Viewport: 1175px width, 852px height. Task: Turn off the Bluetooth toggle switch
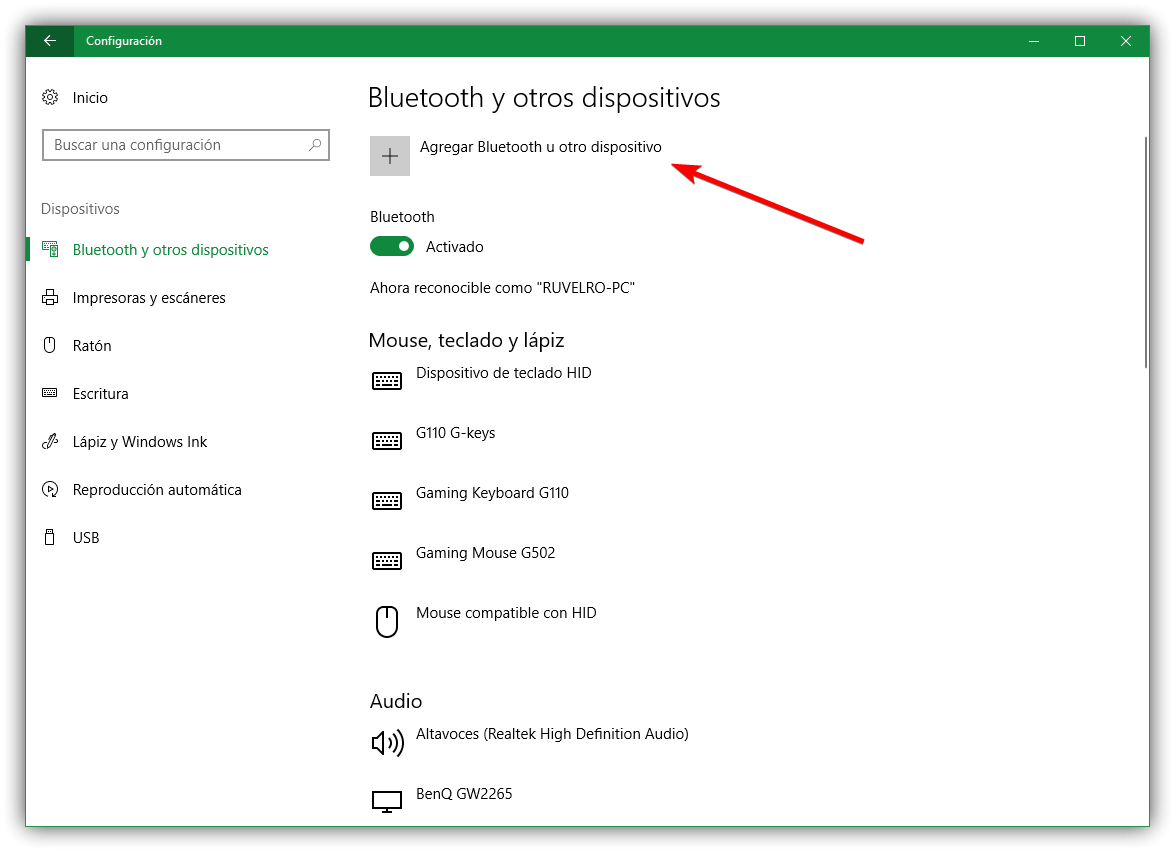click(392, 247)
